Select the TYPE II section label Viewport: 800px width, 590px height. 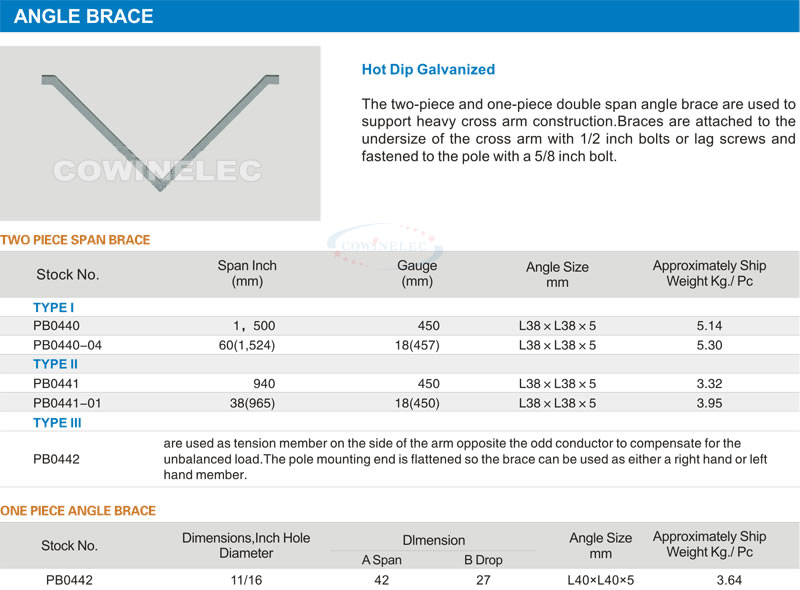point(56,364)
